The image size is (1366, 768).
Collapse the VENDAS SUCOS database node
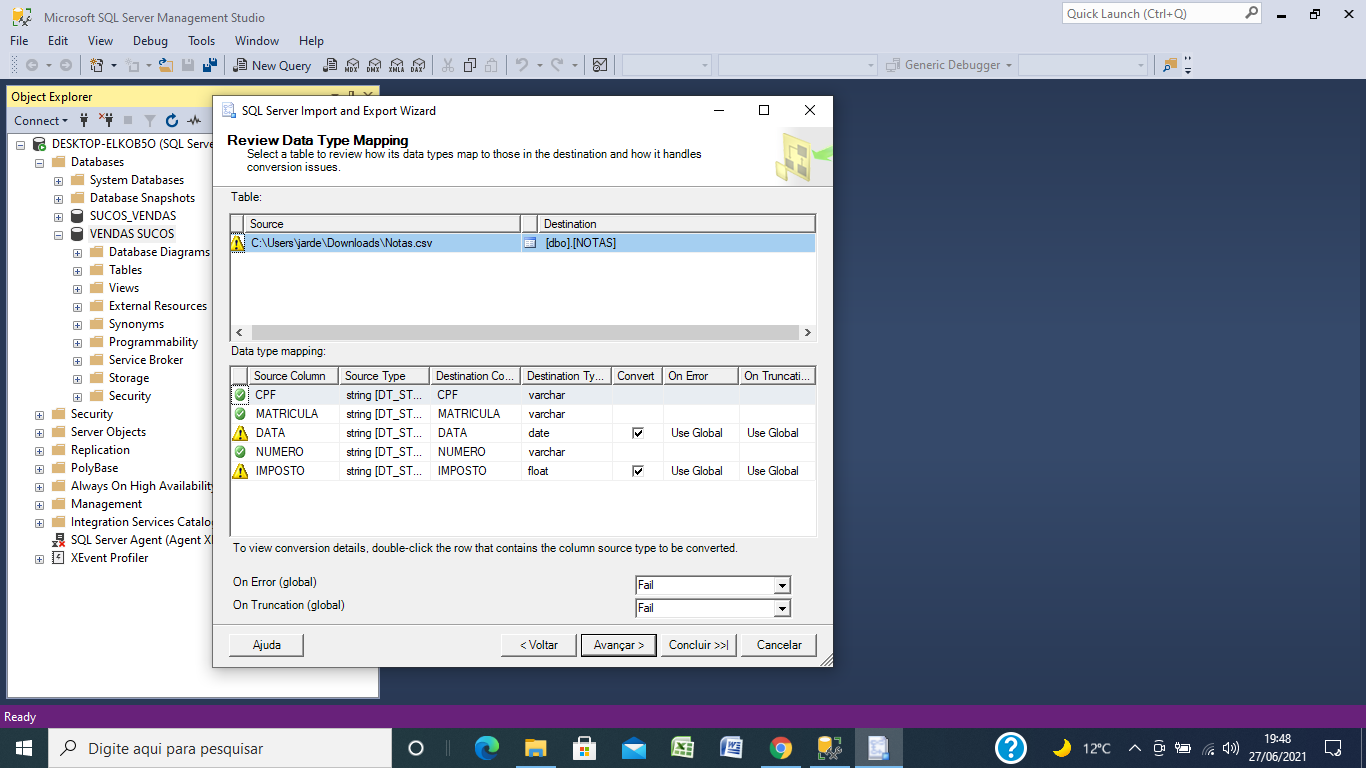coord(58,234)
